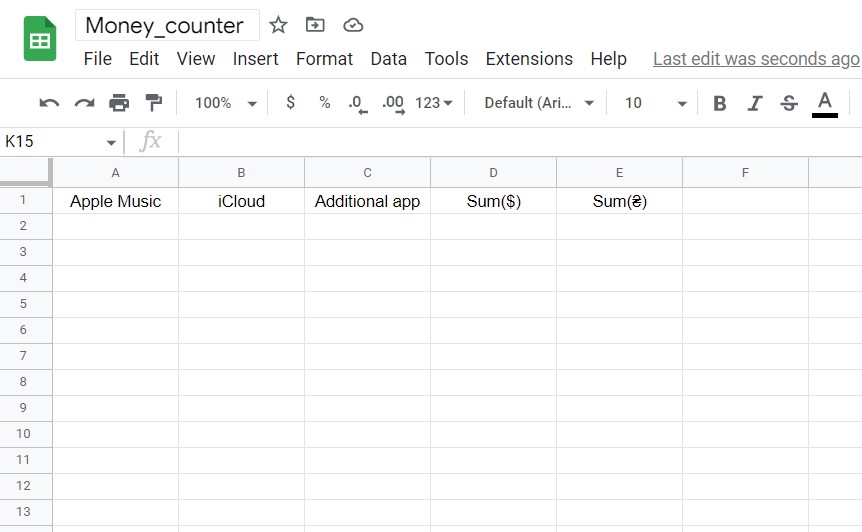
Task: Select the 'Apple Music' cell
Action: click(115, 201)
